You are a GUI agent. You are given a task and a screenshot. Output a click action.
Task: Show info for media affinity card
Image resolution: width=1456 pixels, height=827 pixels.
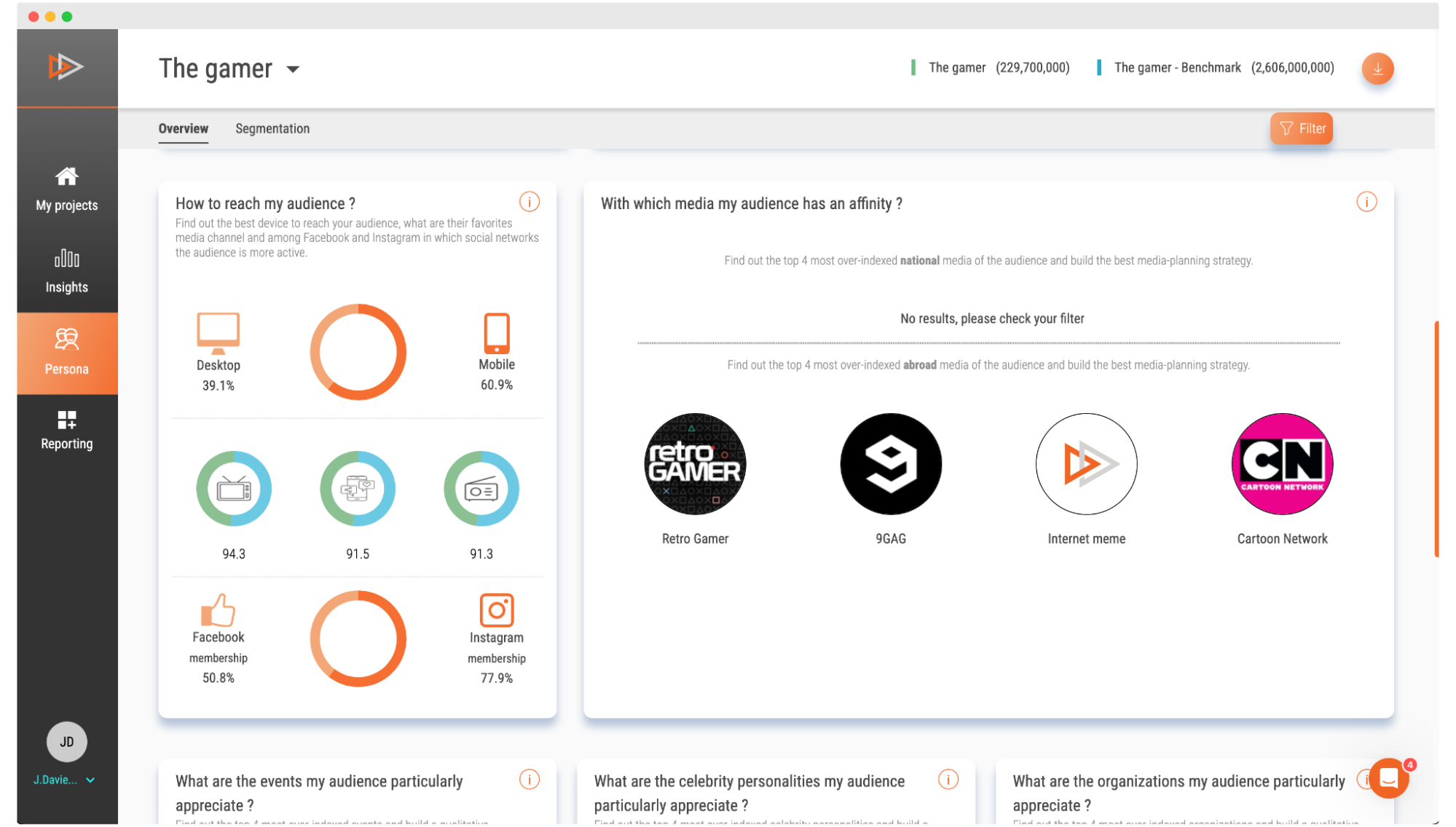click(1366, 202)
